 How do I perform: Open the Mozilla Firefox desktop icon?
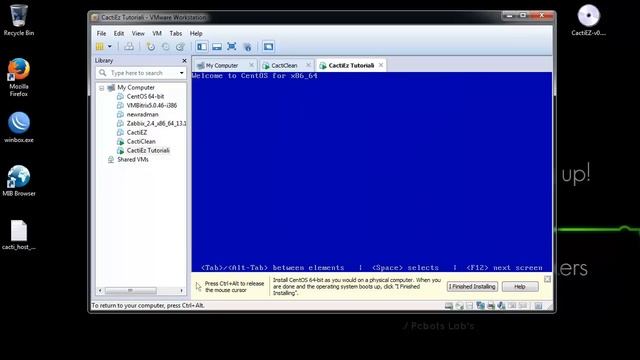click(x=19, y=78)
